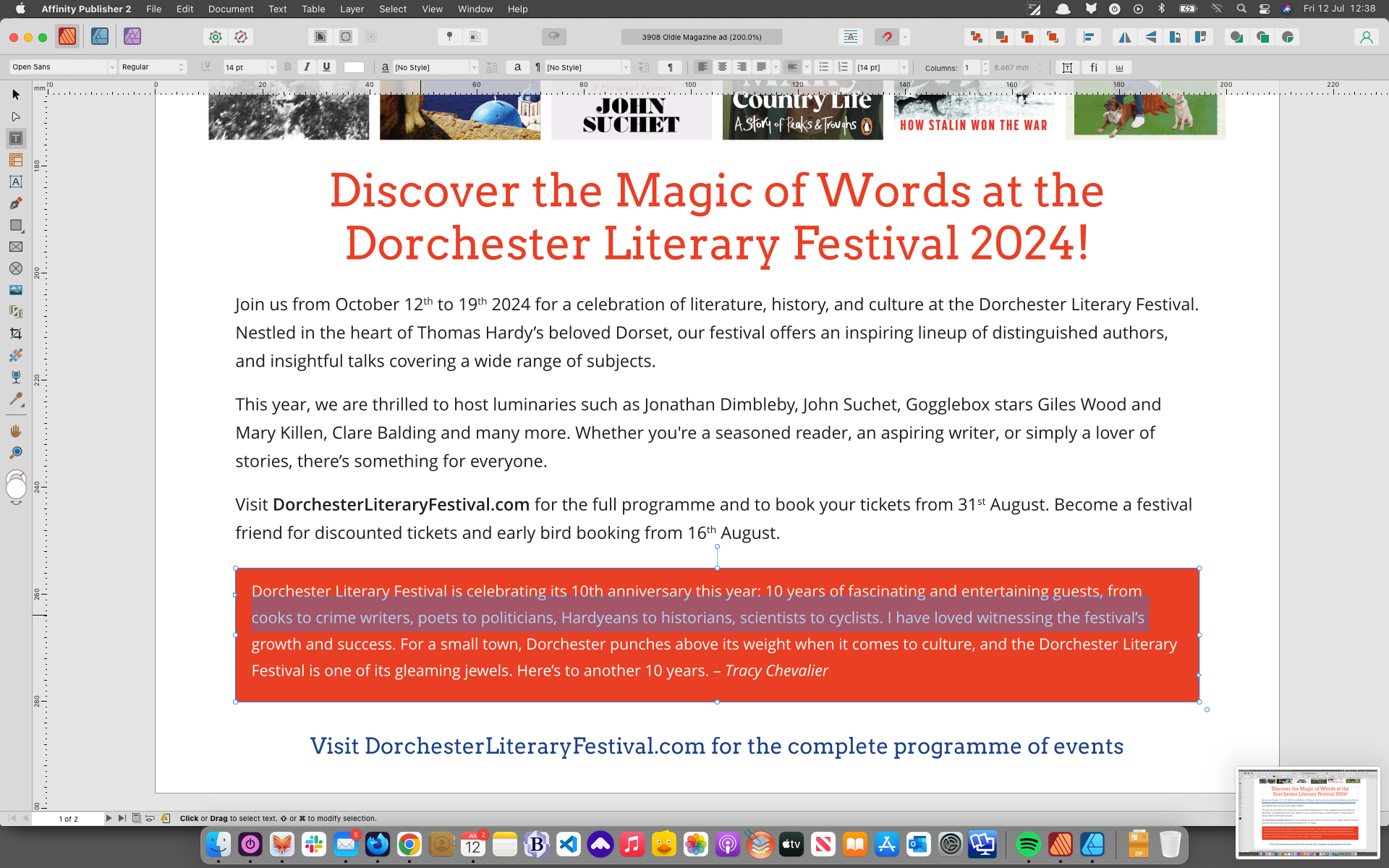Toggle italic text formatting
Image resolution: width=1389 pixels, height=868 pixels.
point(307,67)
